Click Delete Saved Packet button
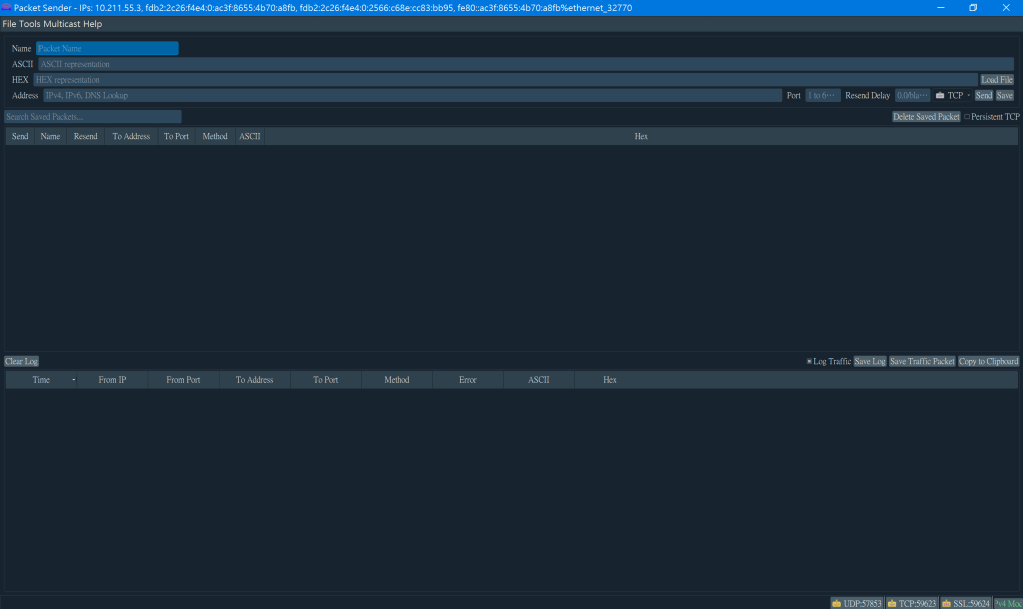This screenshot has width=1023, height=609. click(926, 117)
